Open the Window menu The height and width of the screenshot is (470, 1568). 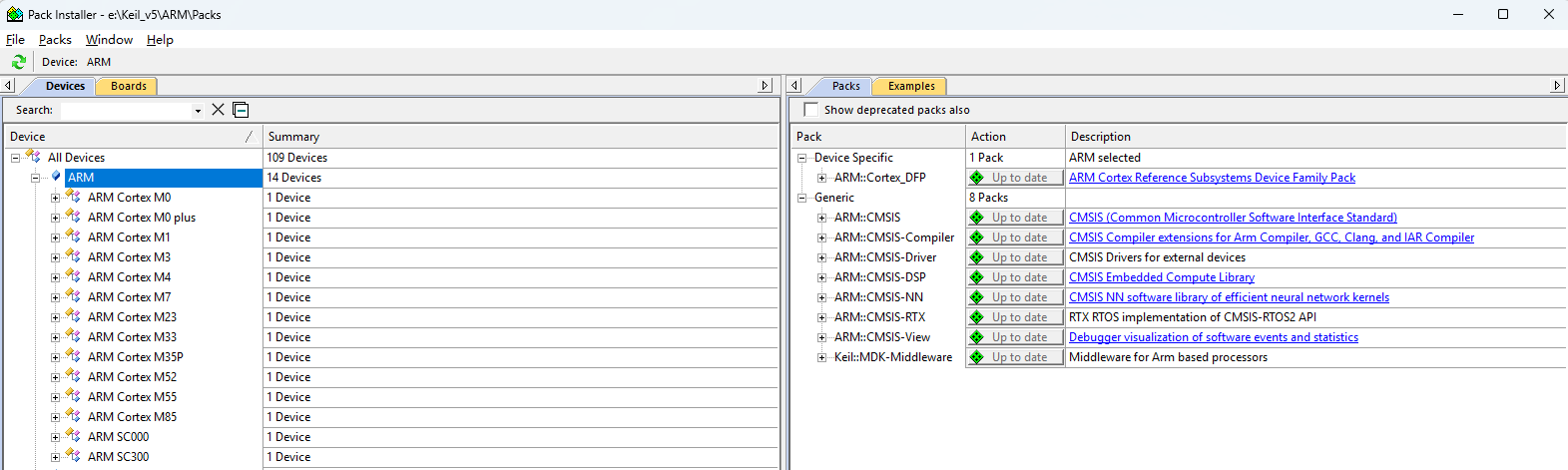click(x=109, y=40)
